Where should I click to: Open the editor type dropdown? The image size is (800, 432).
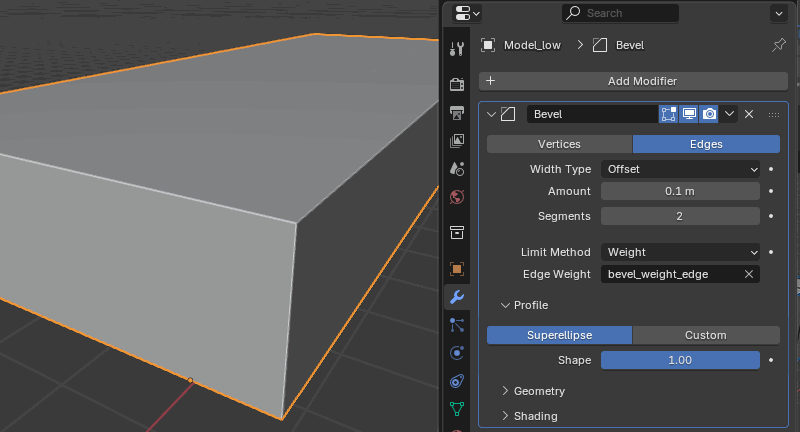(x=466, y=14)
